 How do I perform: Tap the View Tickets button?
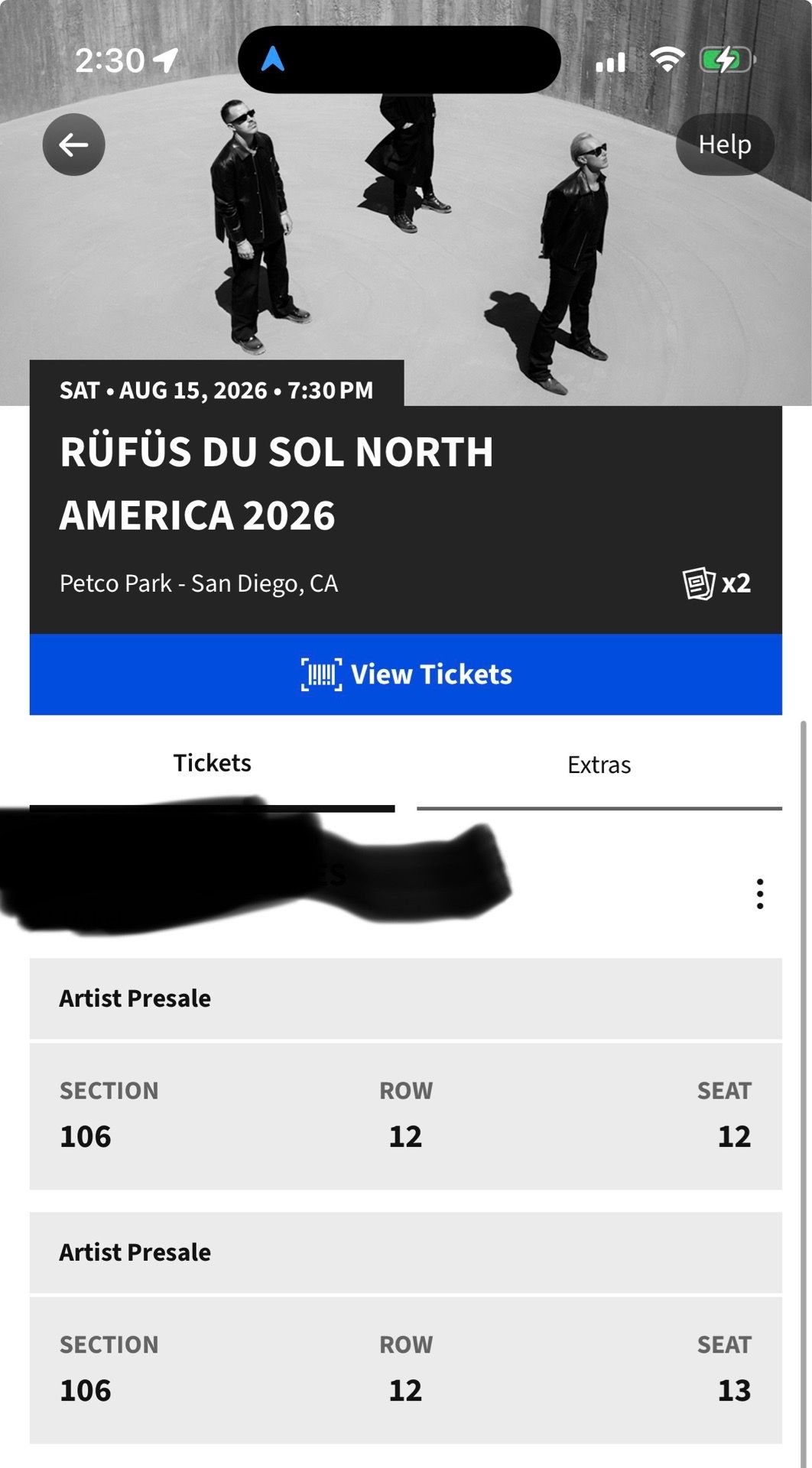[x=406, y=674]
